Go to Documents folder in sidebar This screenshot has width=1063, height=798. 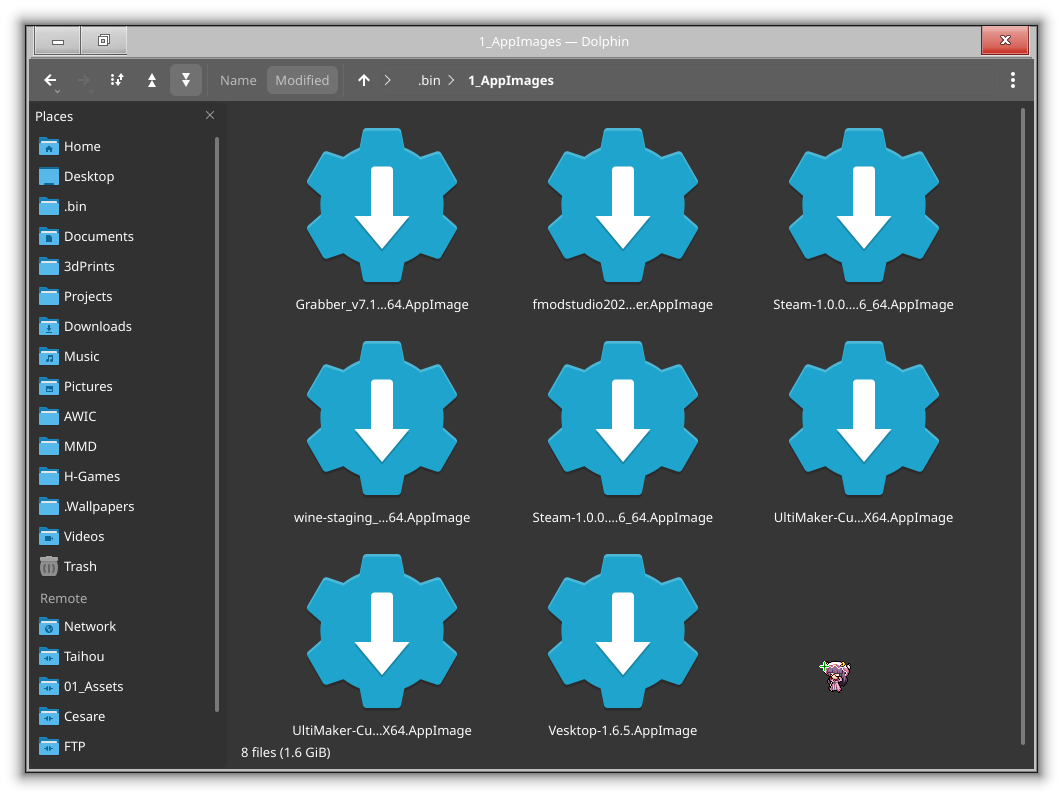point(126,236)
